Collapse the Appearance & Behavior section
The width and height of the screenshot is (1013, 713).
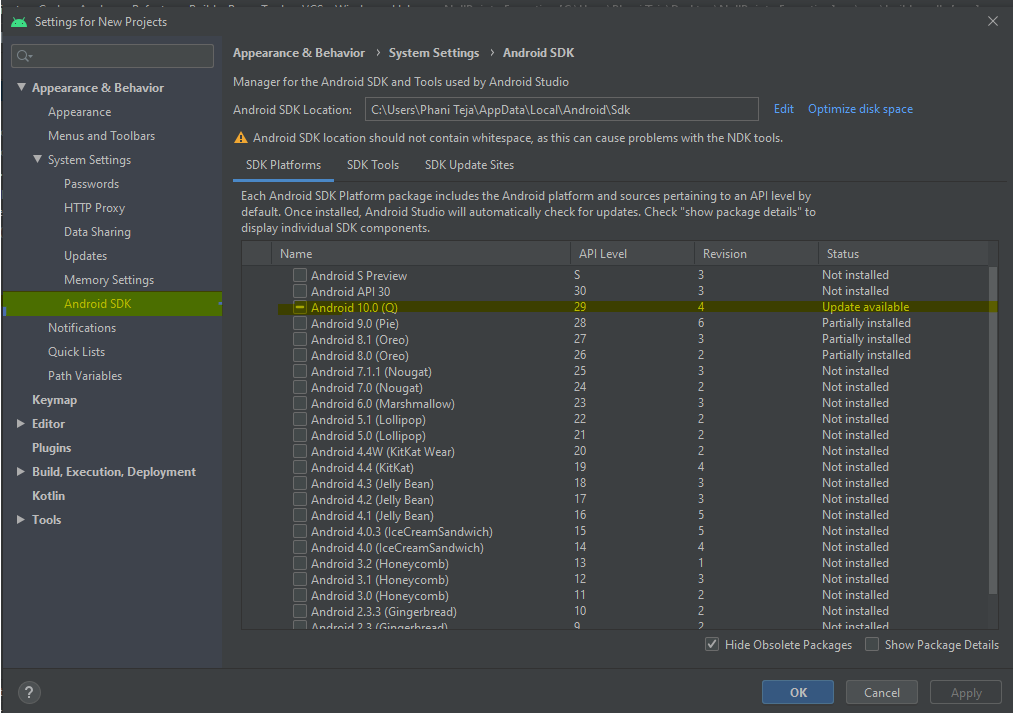(22, 88)
